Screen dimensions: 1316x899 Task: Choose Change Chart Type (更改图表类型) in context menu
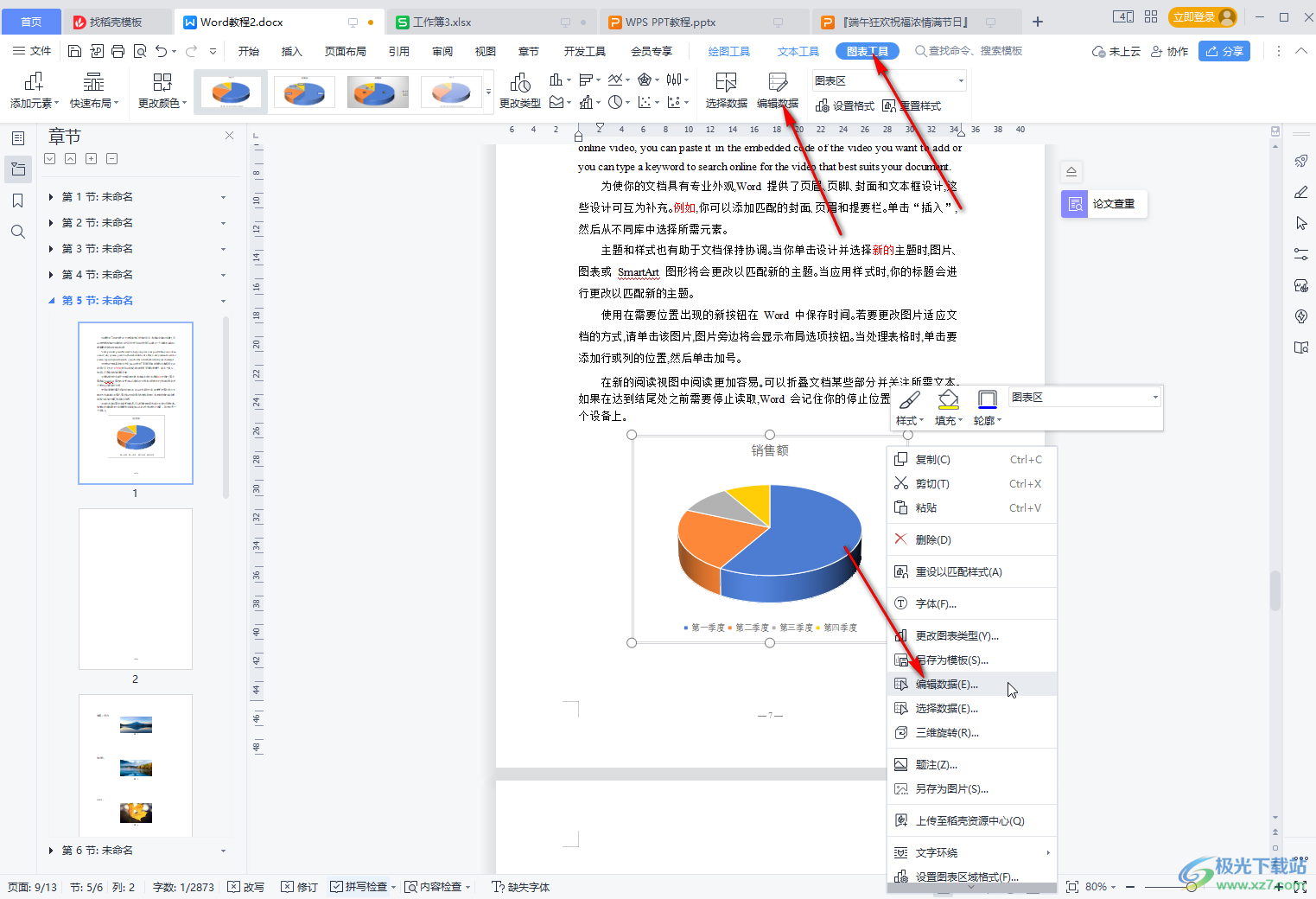tap(972, 635)
